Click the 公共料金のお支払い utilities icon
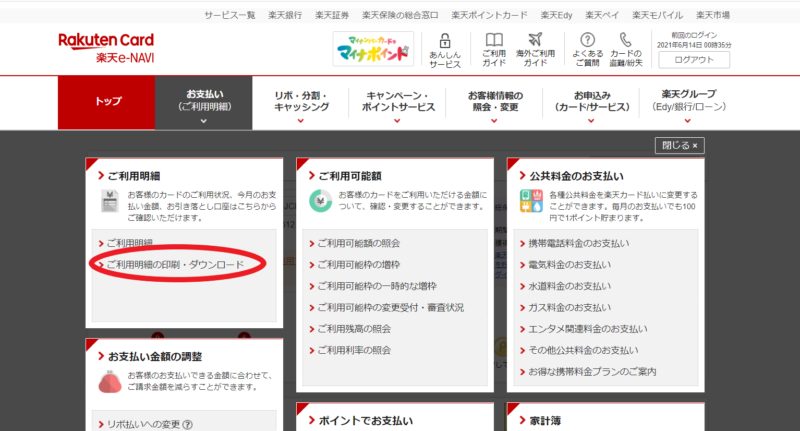Screen dimensions: 800x431 [x=531, y=200]
